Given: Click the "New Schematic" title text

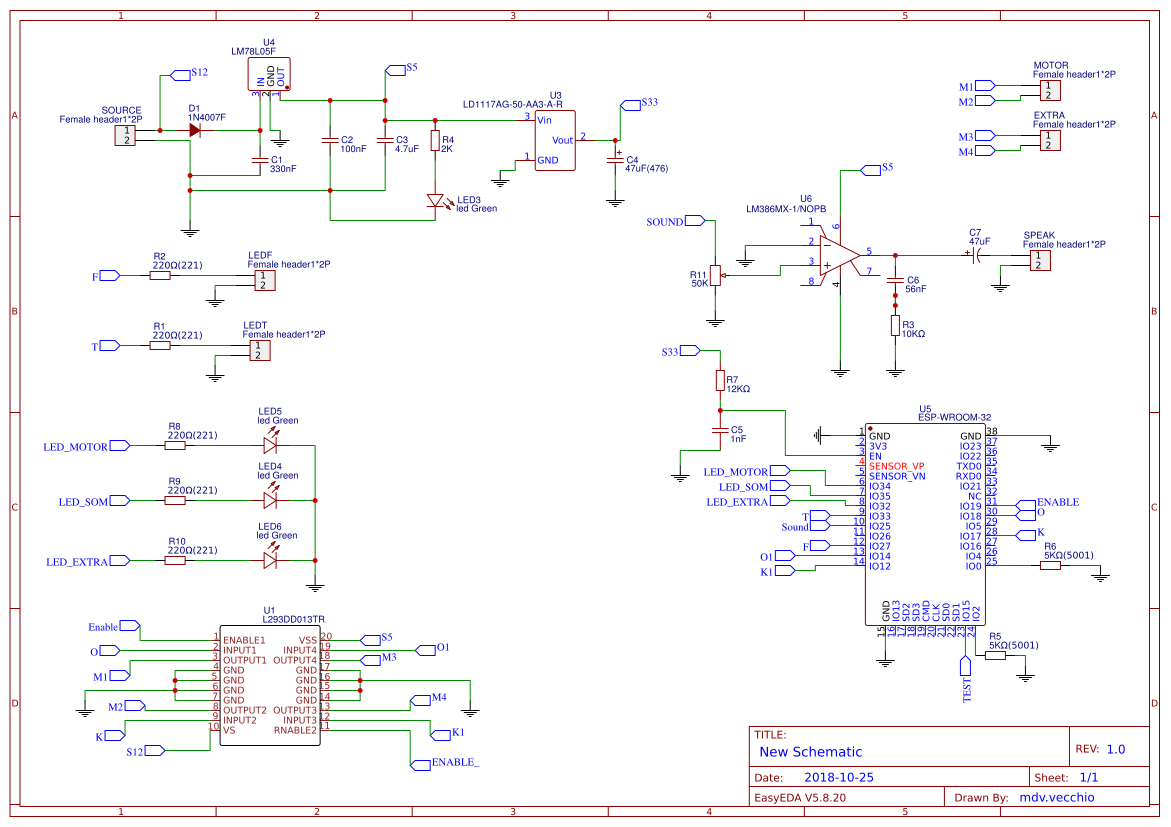Looking at the screenshot, I should (810, 752).
